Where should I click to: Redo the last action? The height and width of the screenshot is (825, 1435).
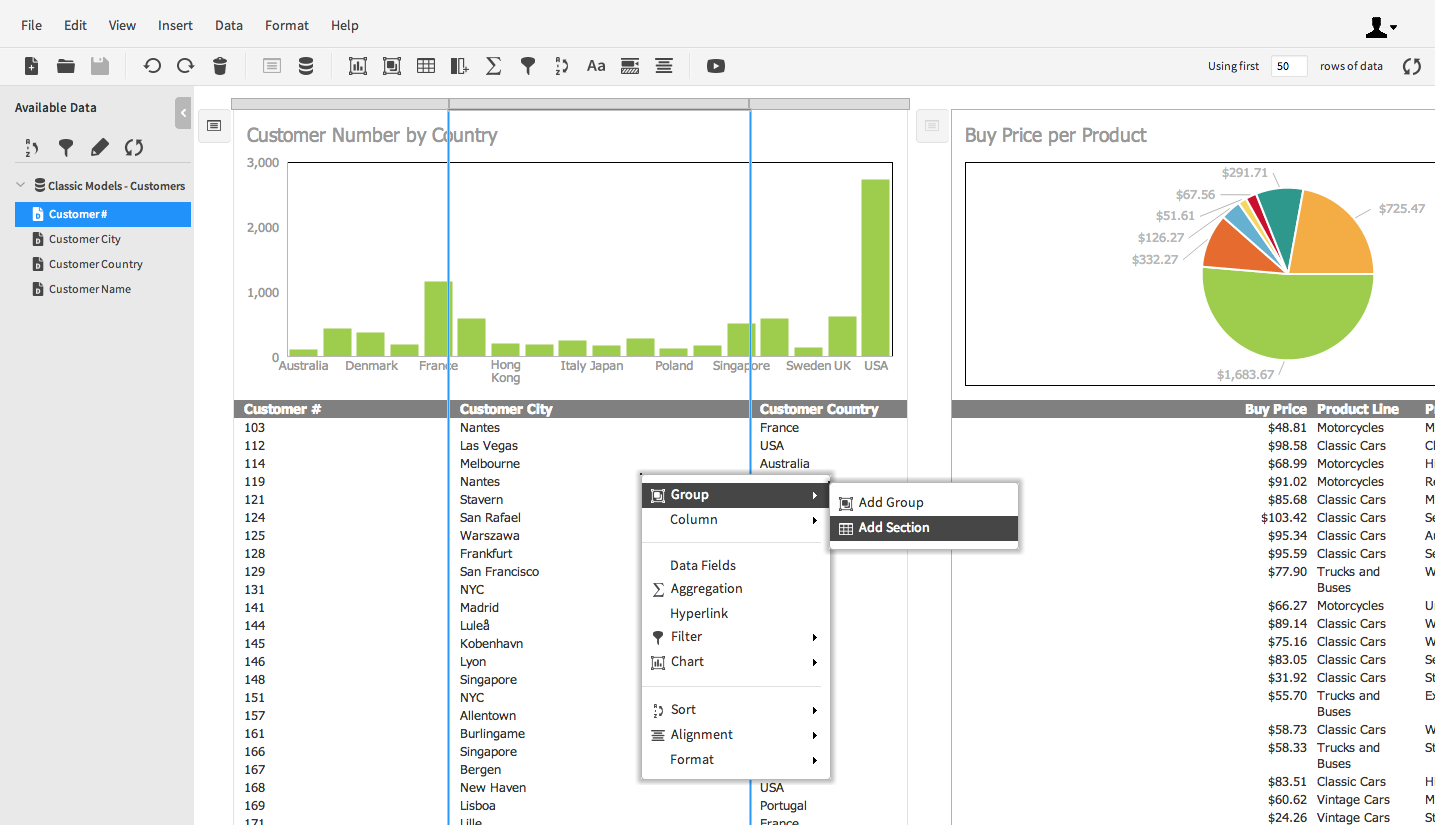click(x=186, y=66)
